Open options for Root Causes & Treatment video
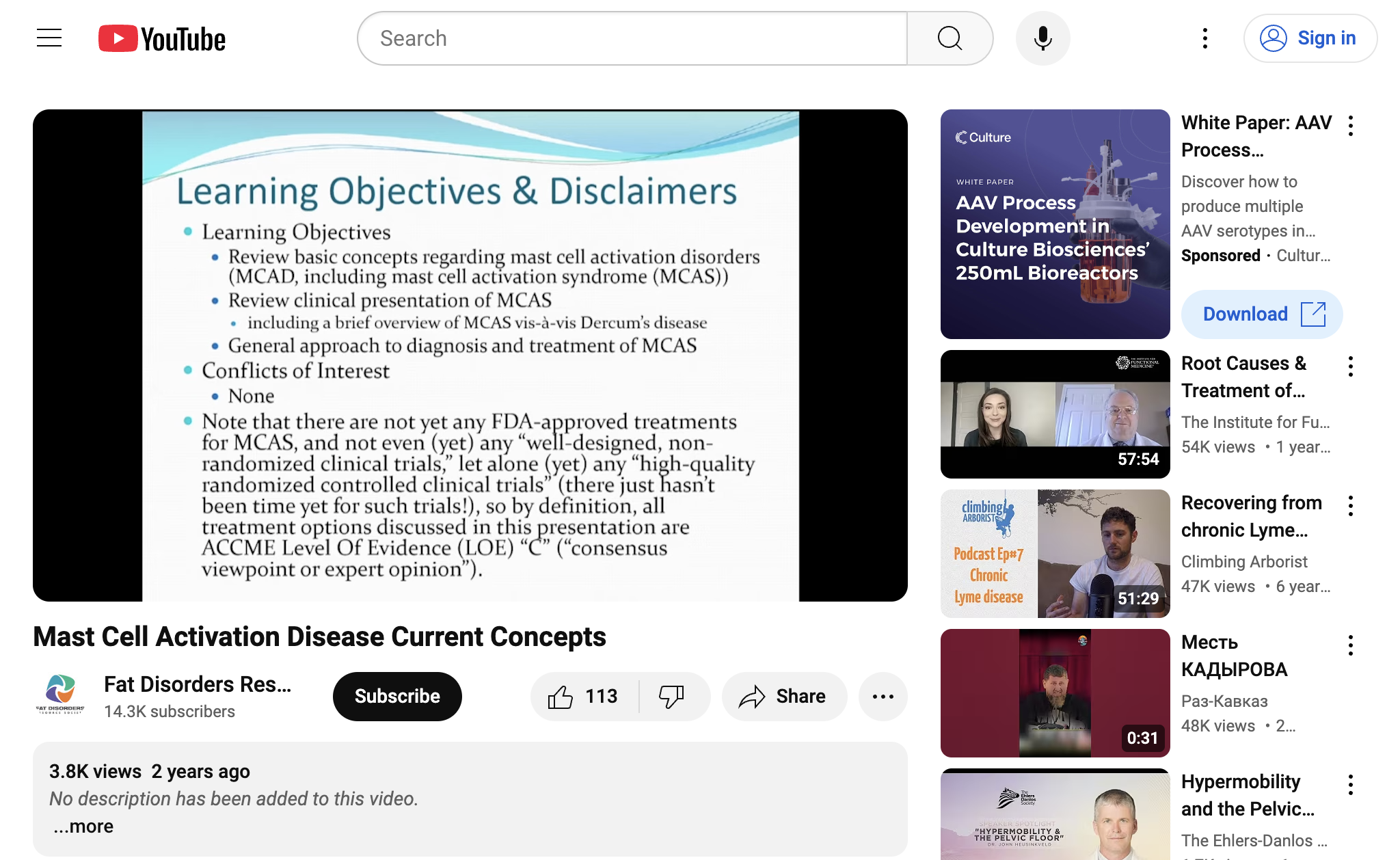 coord(1351,366)
